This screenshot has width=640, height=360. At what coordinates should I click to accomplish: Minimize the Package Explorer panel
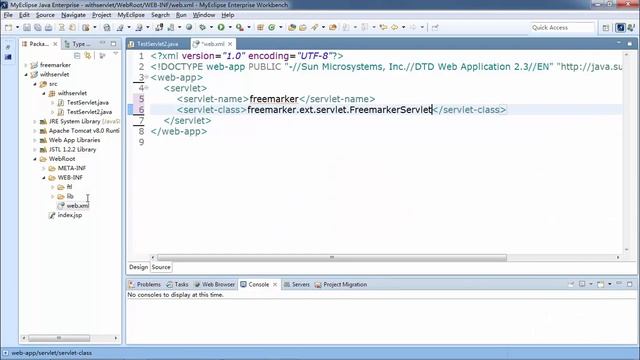click(x=102, y=43)
